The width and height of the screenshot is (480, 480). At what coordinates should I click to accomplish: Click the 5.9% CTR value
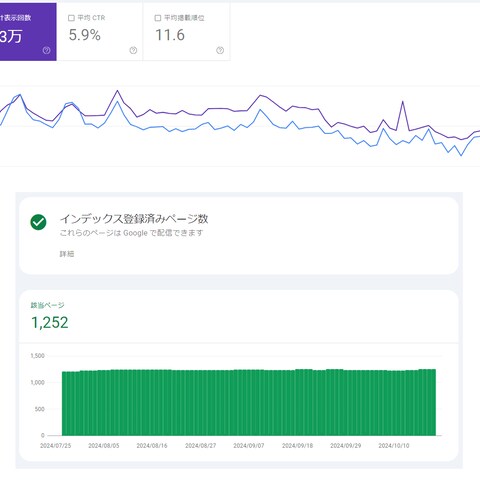point(85,35)
